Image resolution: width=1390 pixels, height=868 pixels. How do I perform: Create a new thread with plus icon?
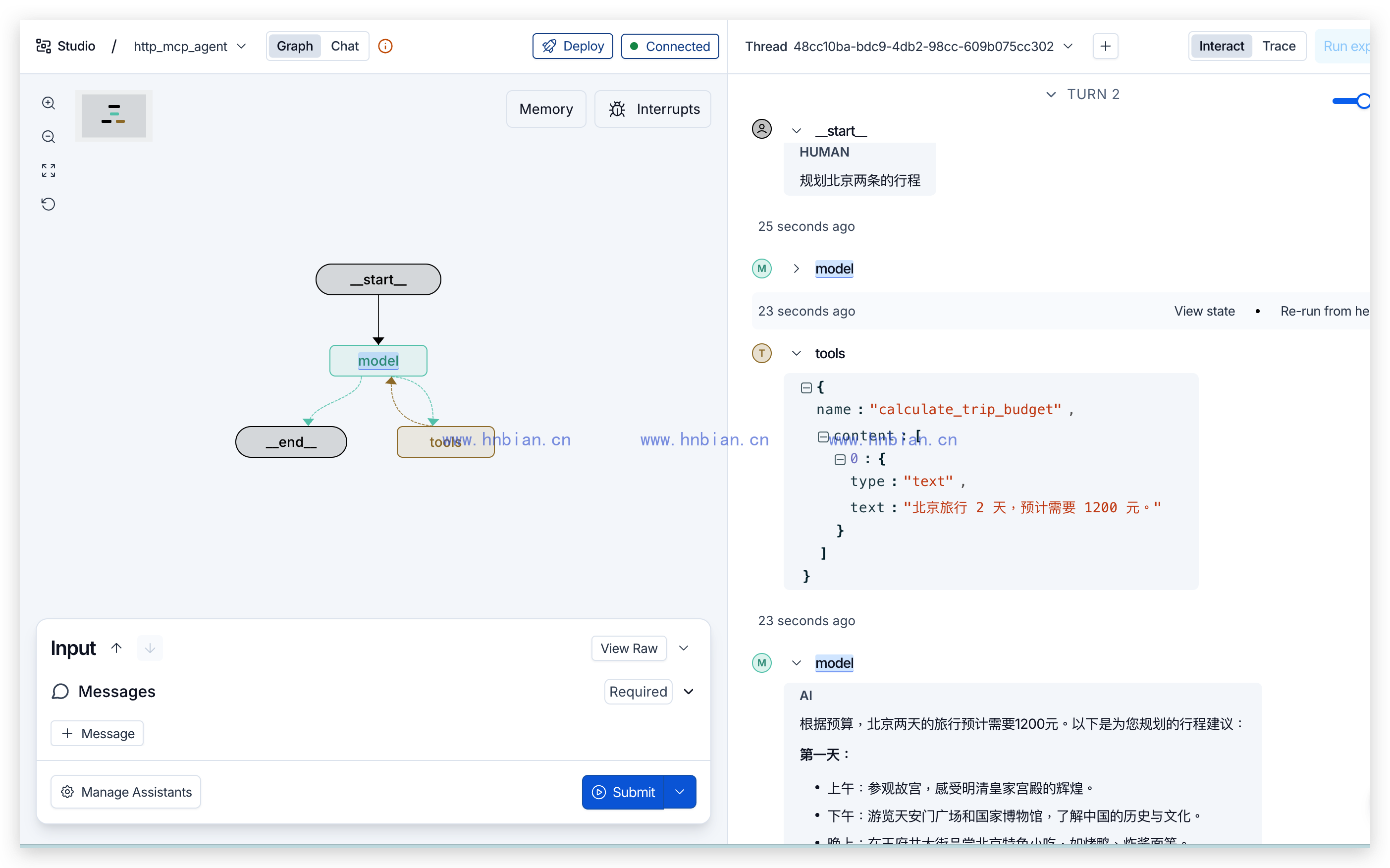coord(1105,46)
